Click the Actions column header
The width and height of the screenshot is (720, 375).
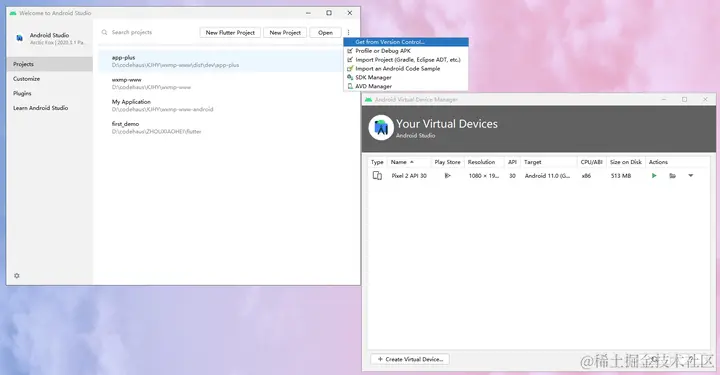click(678, 162)
